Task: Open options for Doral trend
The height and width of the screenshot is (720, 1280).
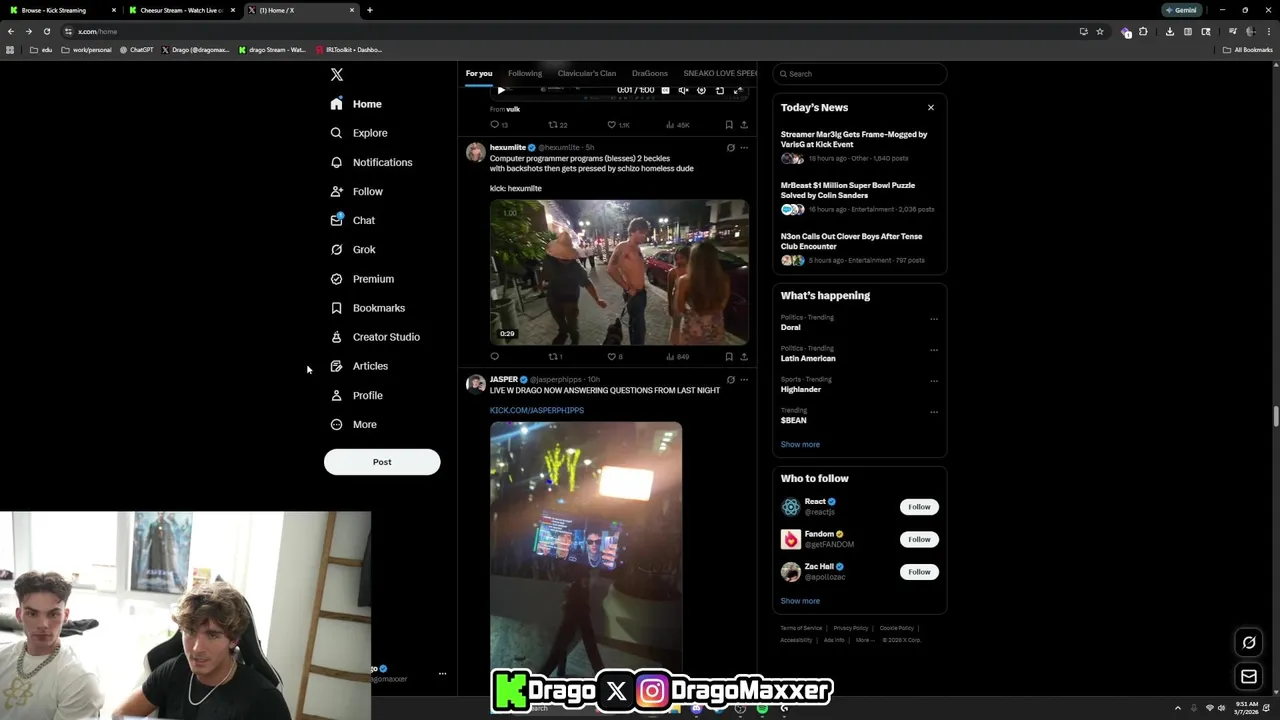Action: click(934, 319)
